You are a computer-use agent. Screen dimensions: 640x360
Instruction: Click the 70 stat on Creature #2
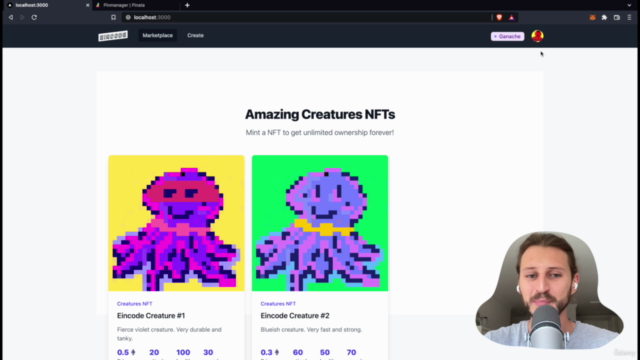pos(351,352)
